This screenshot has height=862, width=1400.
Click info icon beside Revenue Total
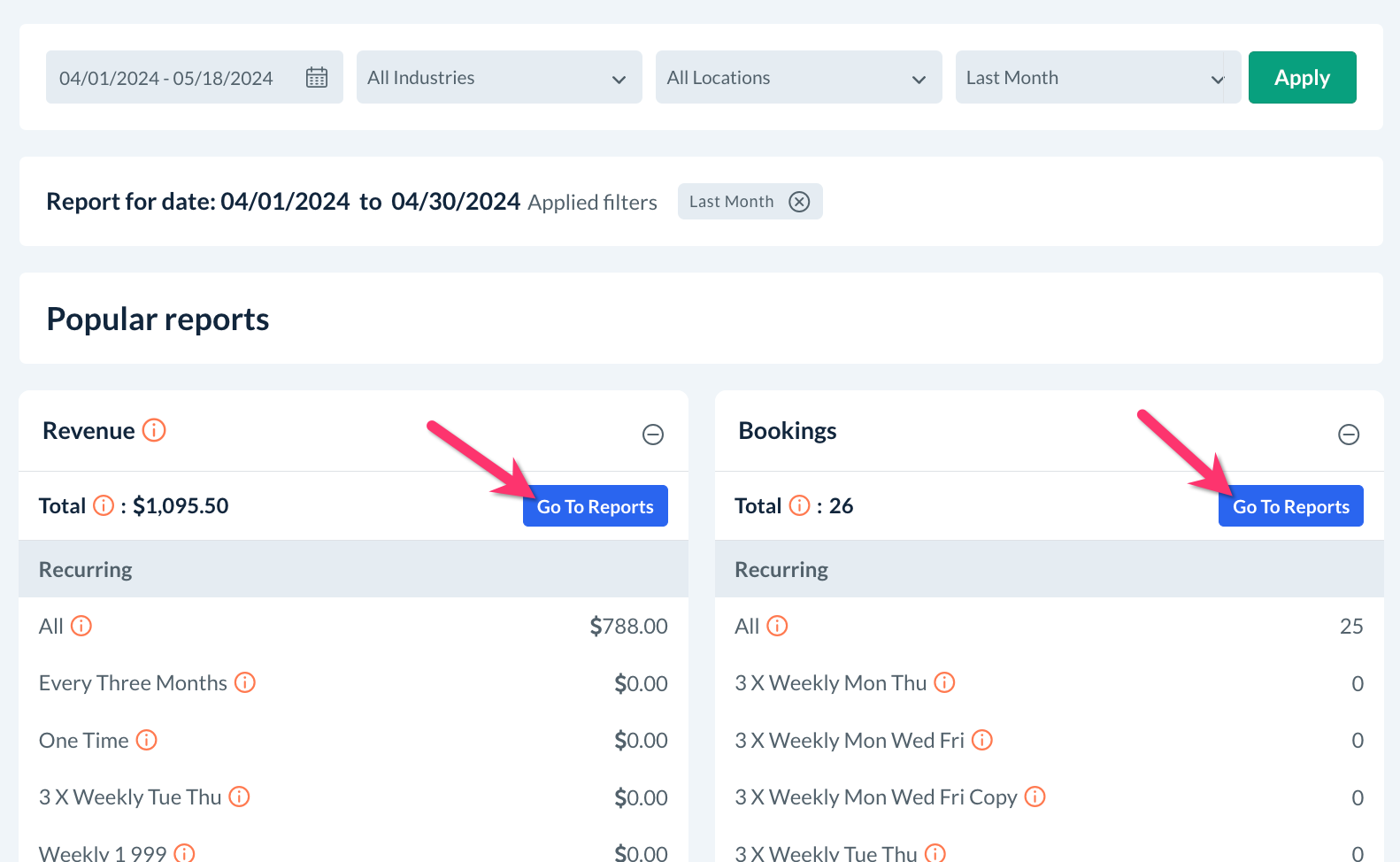point(104,505)
